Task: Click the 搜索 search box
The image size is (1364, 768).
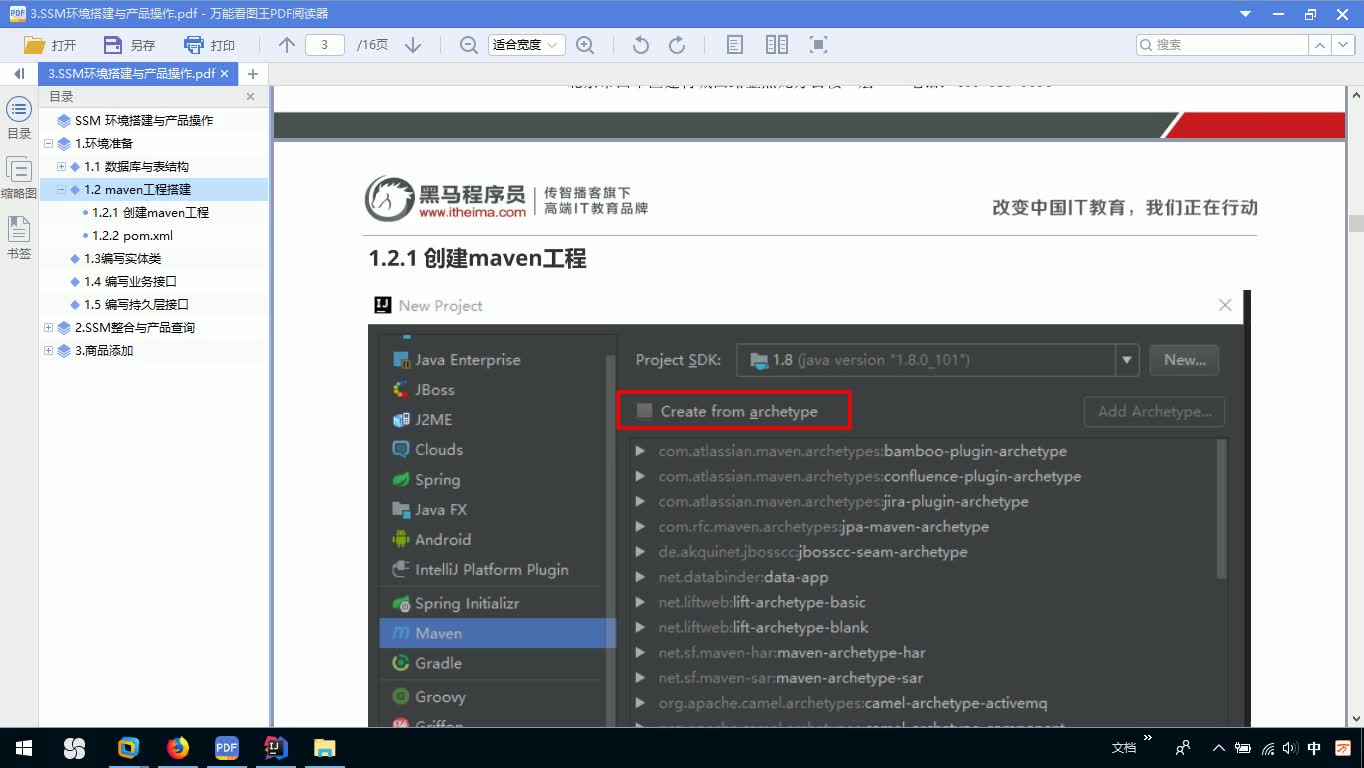Action: [x=1222, y=45]
